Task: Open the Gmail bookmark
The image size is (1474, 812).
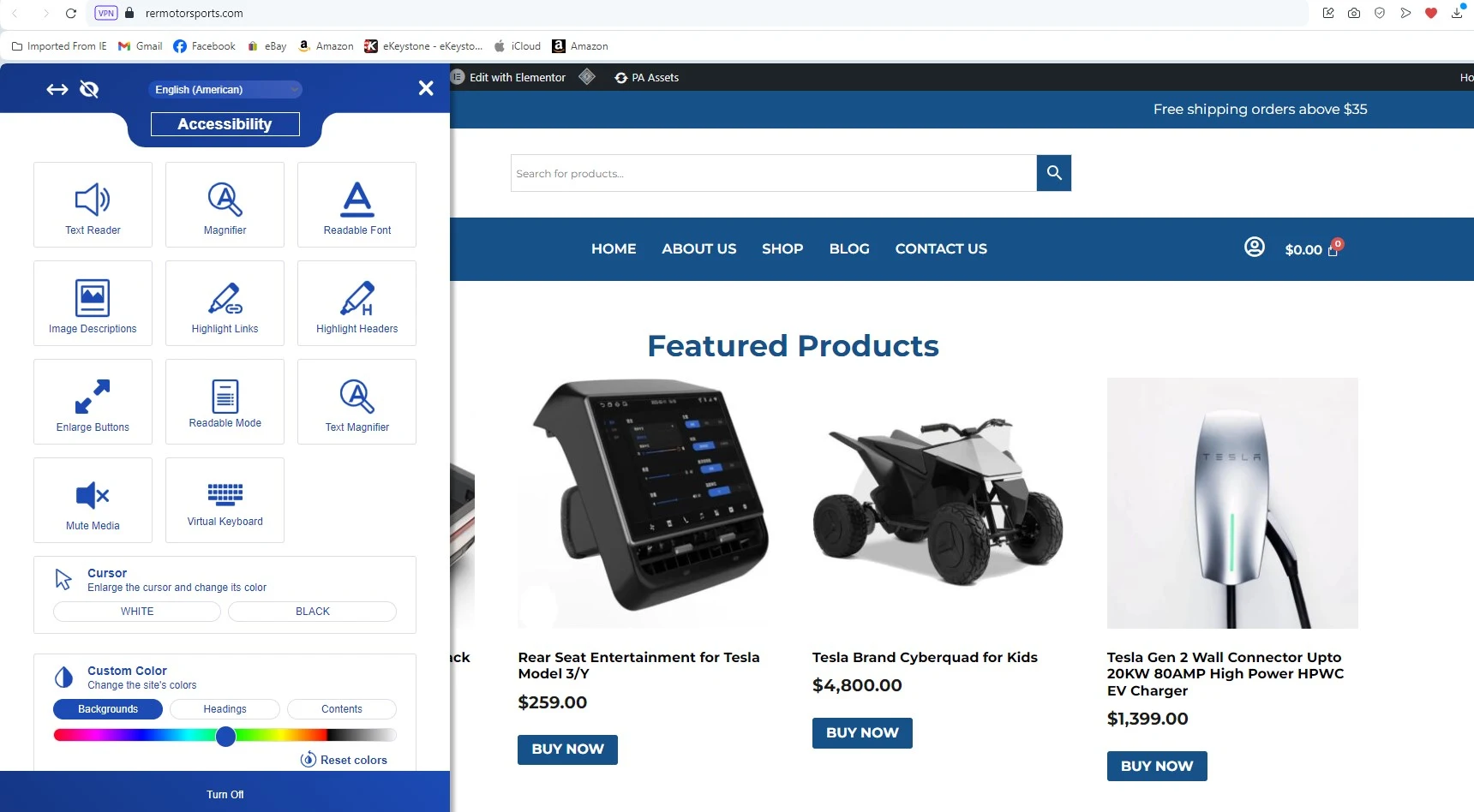Action: click(140, 46)
